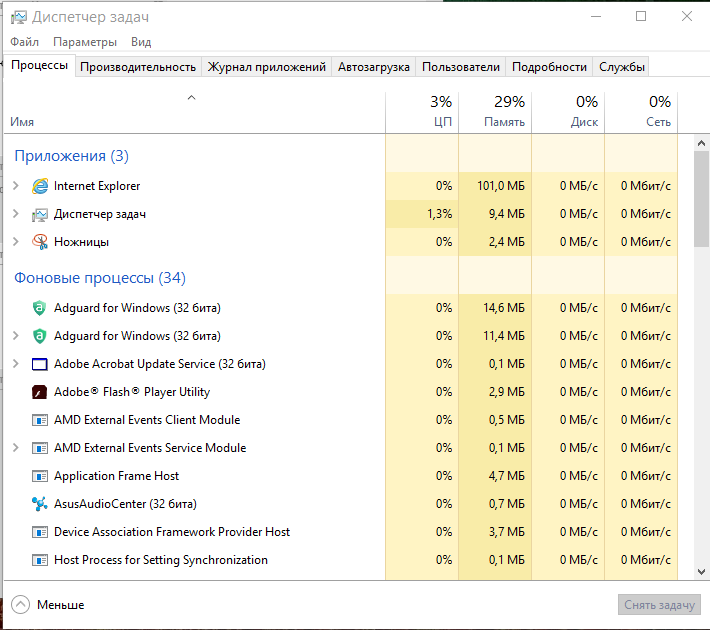
Task: Open the Параметры menu
Action: (x=85, y=42)
